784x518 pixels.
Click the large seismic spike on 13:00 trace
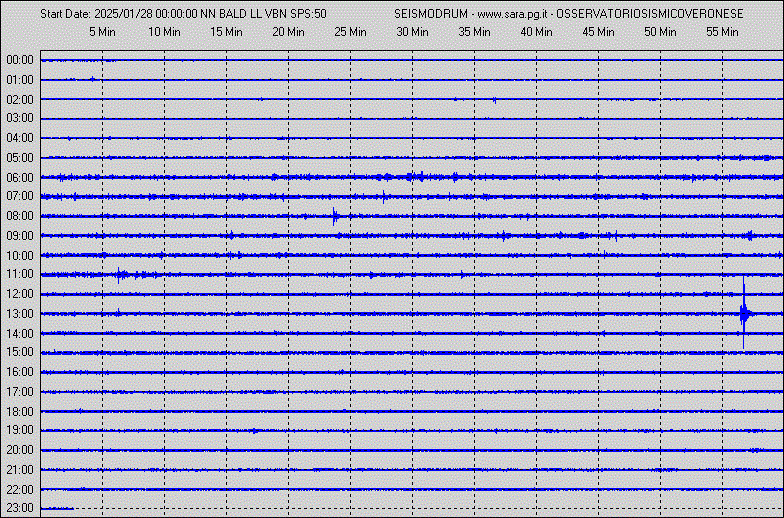coord(744,314)
